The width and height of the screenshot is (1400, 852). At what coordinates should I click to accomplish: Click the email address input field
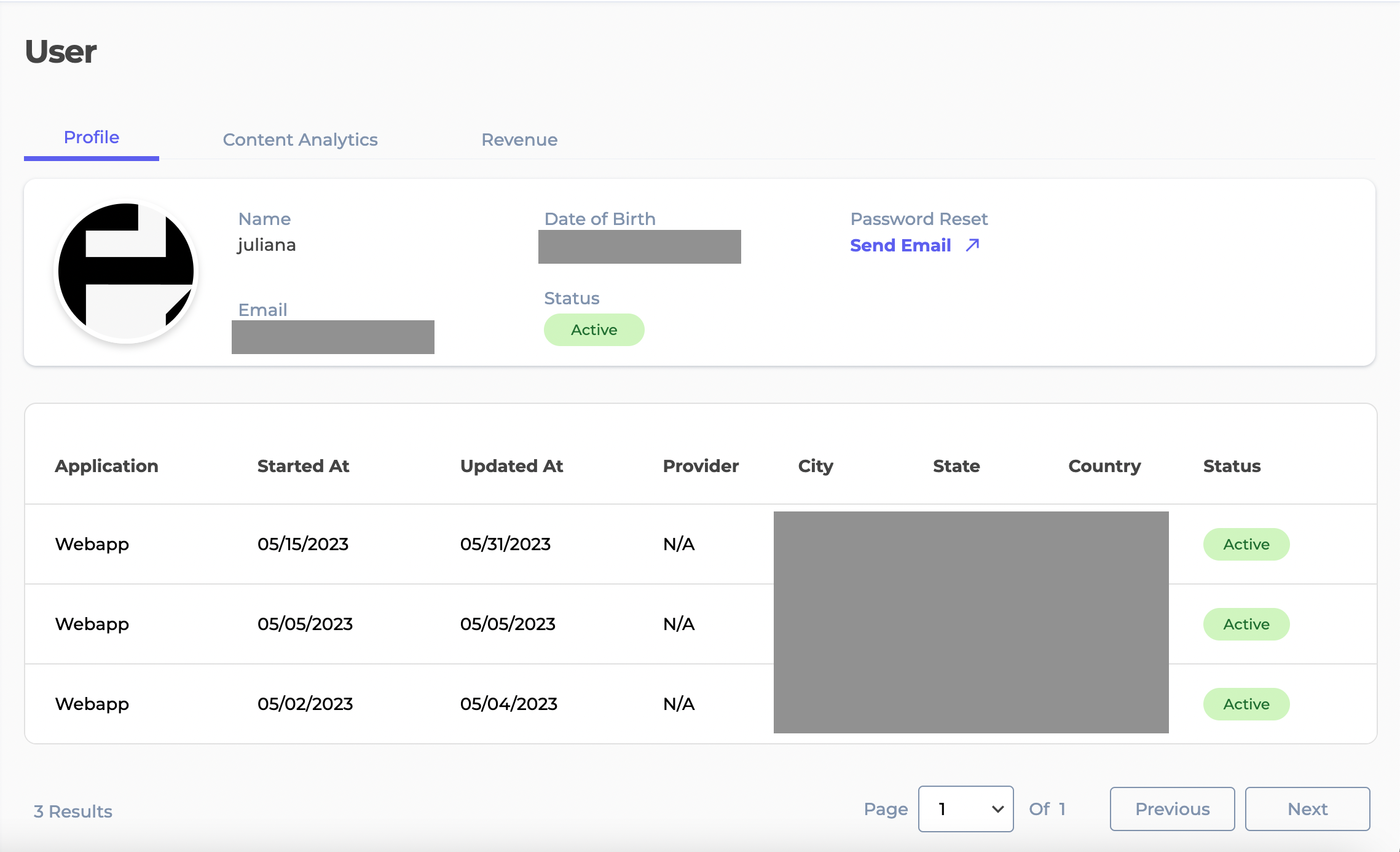[335, 337]
